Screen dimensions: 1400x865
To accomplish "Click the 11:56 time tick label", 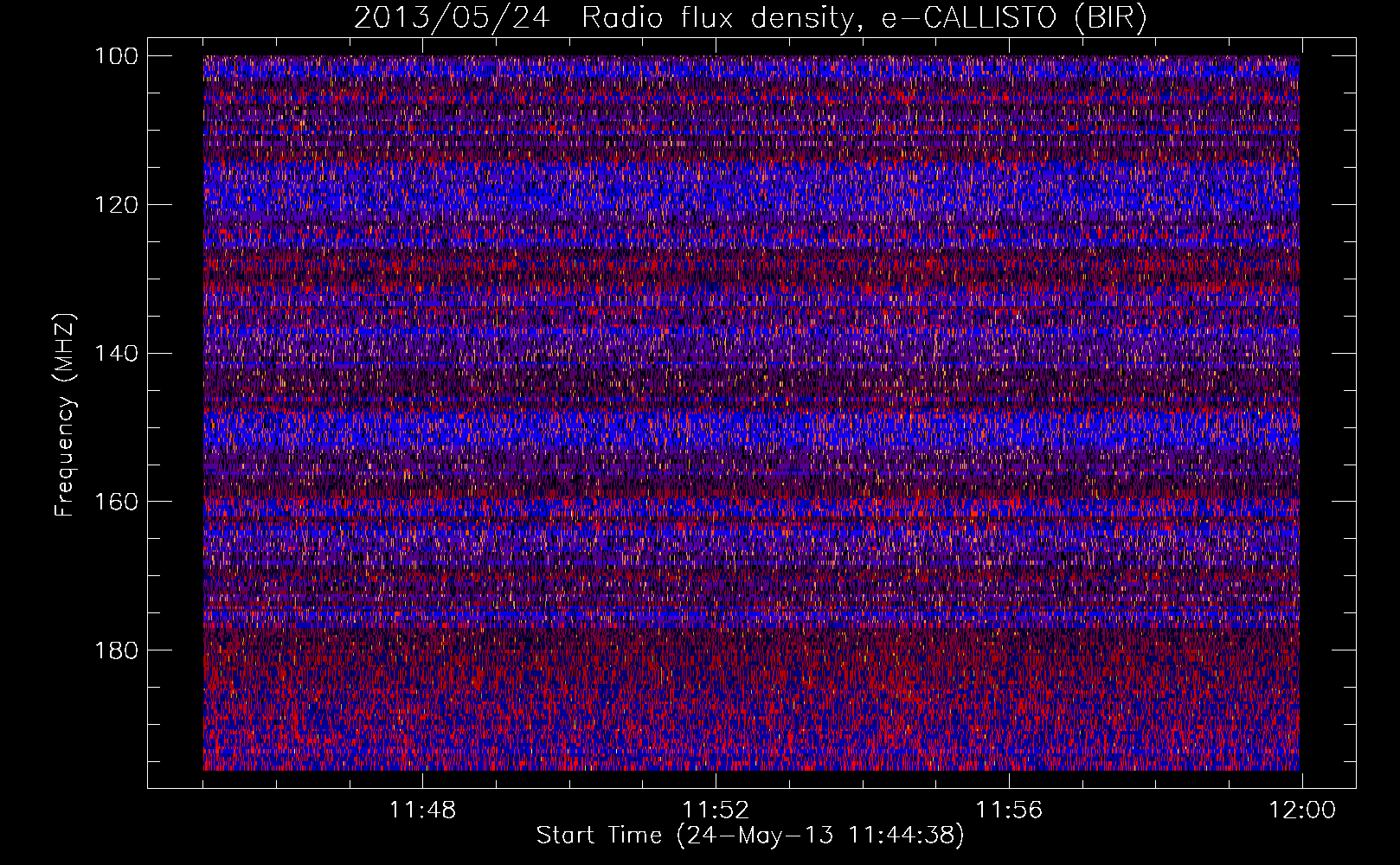I will pyautogui.click(x=1009, y=811).
